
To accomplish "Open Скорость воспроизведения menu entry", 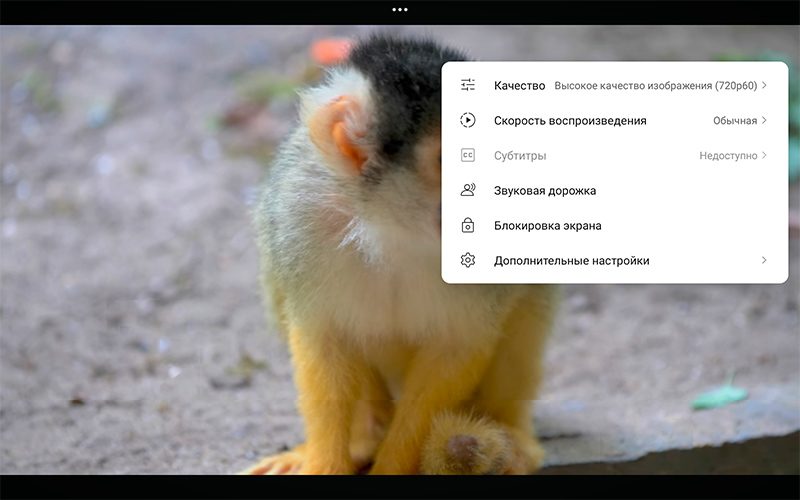I will (570, 121).
